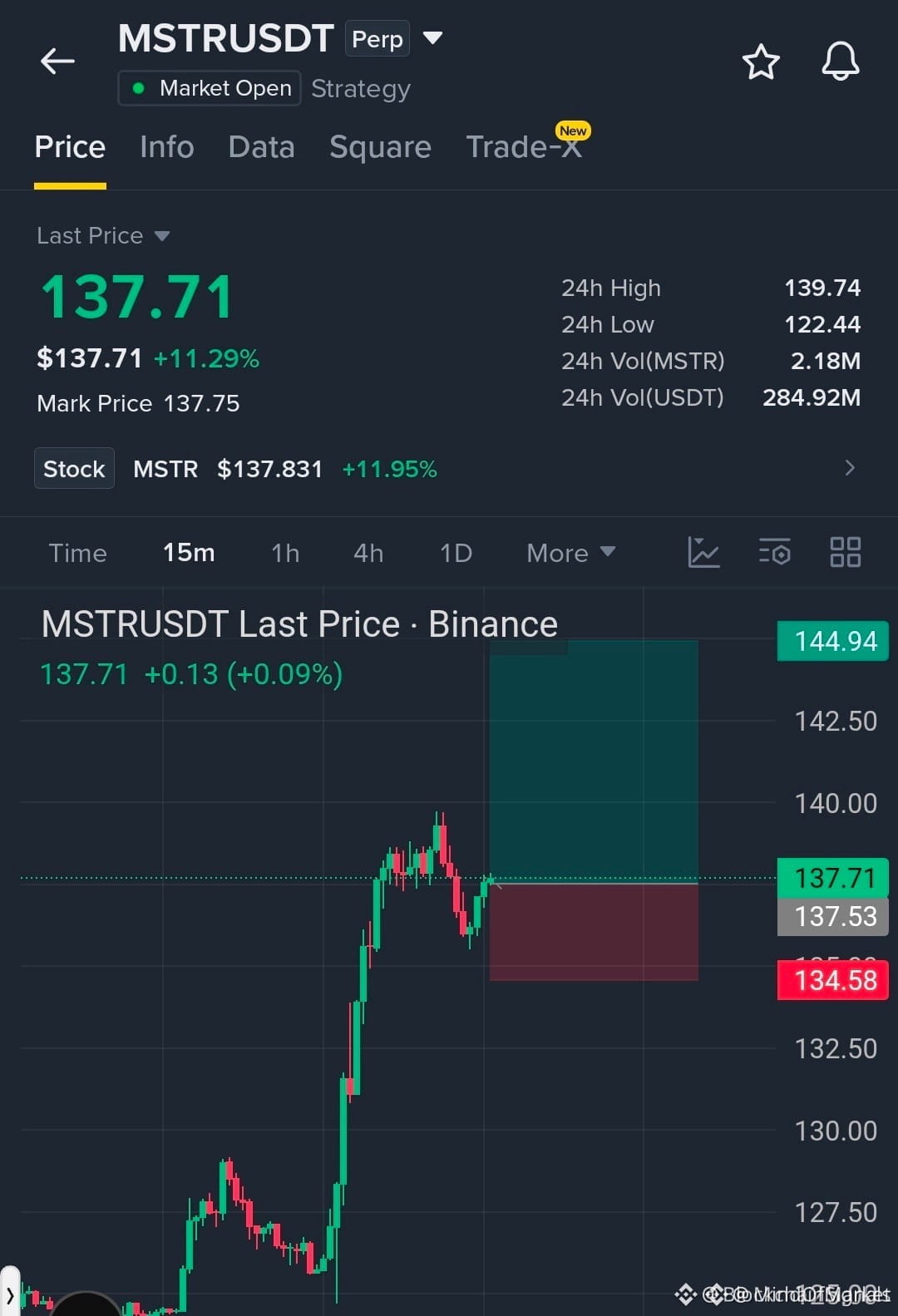Click the 127.50 axis label
This screenshot has height=1316, width=898.
pyautogui.click(x=836, y=1212)
